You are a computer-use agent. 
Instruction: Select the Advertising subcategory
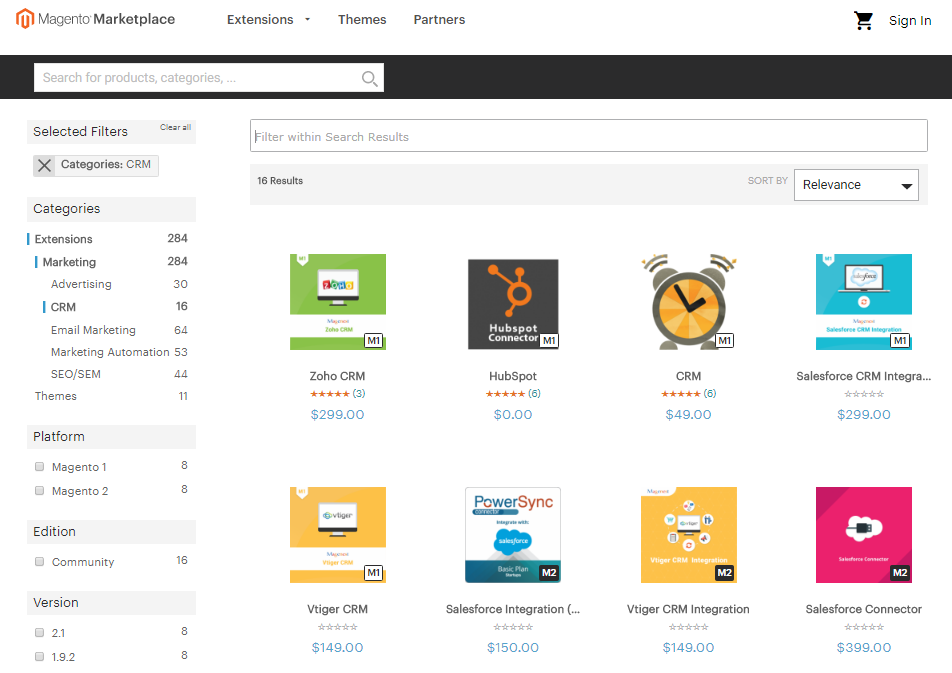pyautogui.click(x=81, y=284)
